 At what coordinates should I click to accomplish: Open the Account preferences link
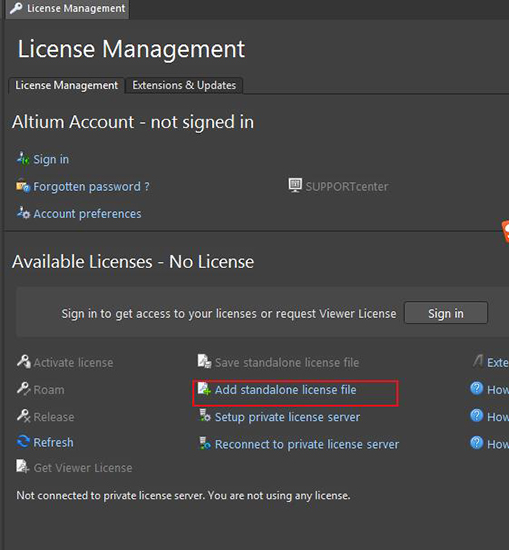pos(87,214)
